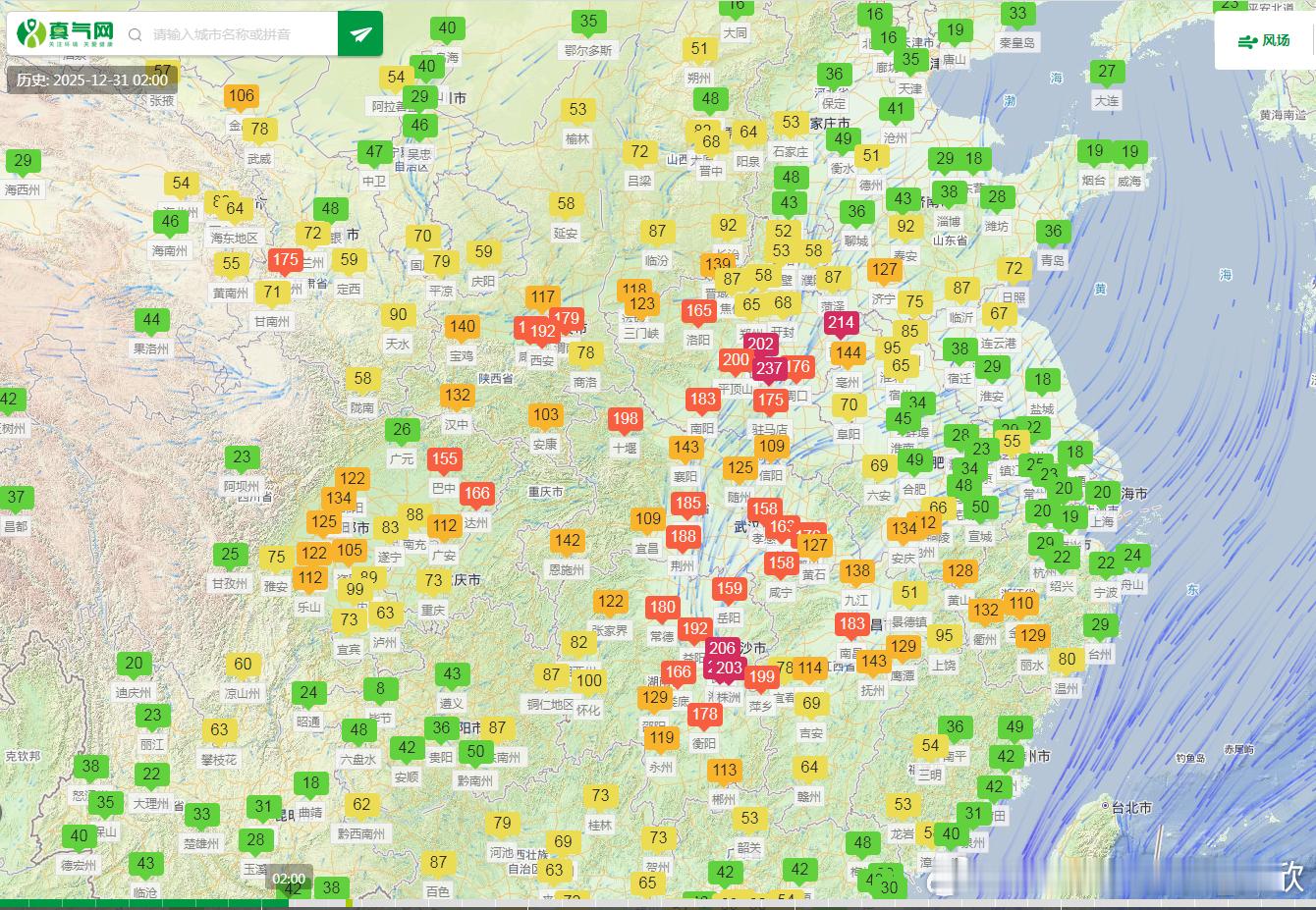Select the 51 marker above 朔州
The image size is (1316, 910).
tap(699, 50)
